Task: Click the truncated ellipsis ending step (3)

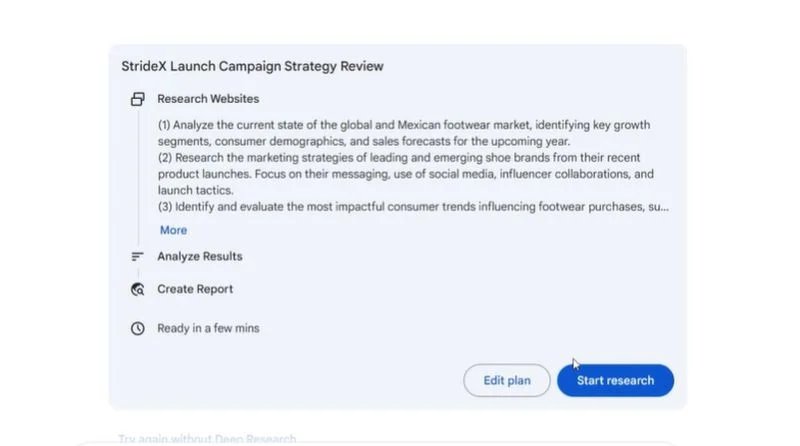Action: (x=662, y=207)
